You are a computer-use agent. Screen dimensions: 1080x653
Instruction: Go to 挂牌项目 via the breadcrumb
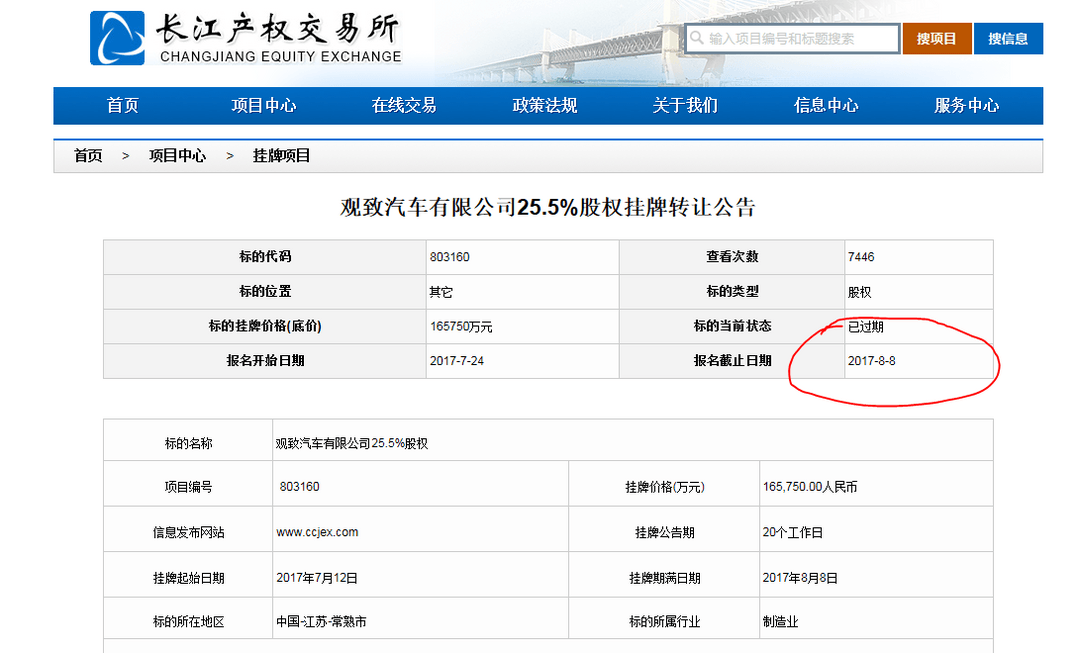[x=281, y=156]
